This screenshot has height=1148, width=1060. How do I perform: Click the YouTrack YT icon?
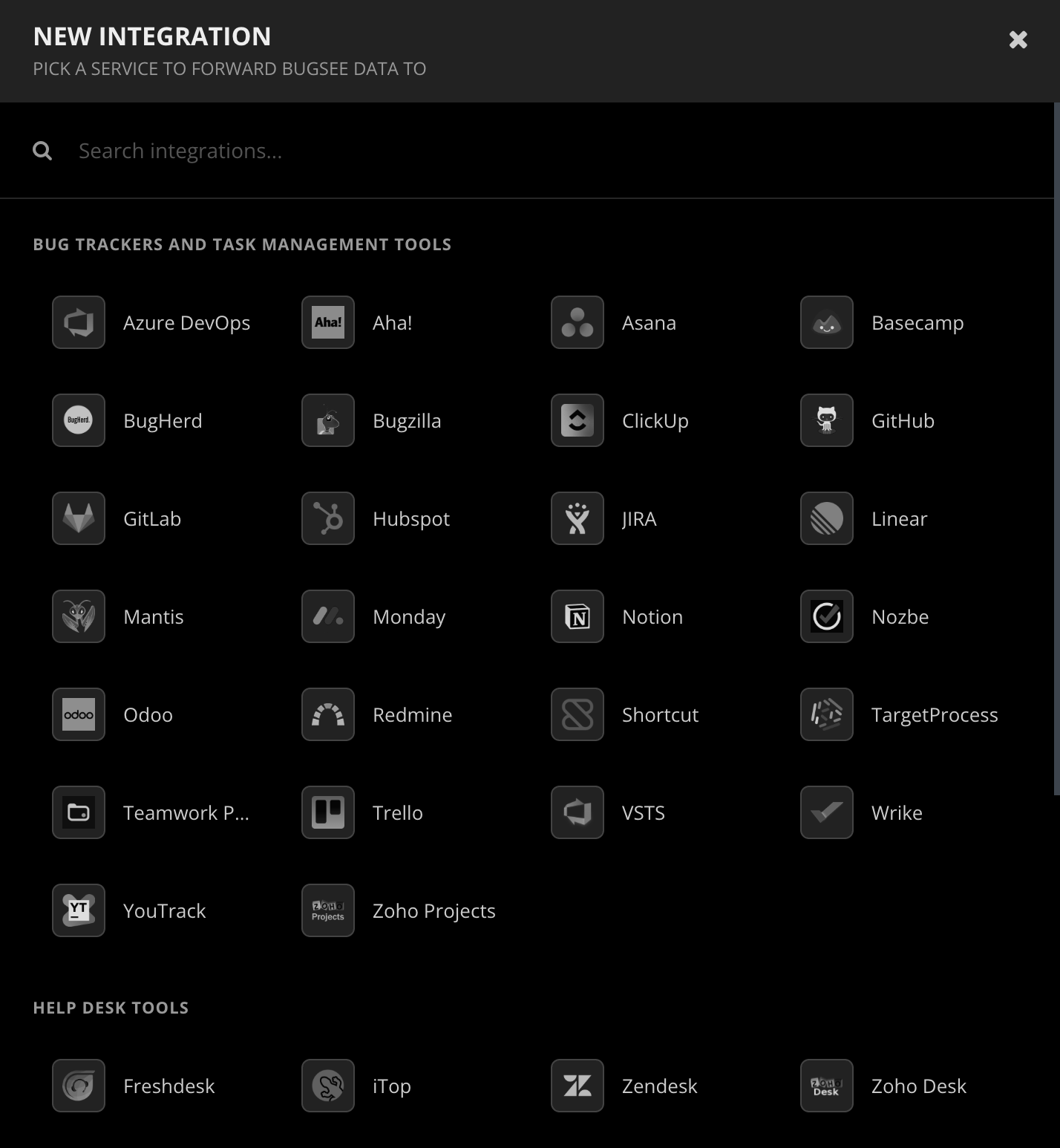click(79, 910)
